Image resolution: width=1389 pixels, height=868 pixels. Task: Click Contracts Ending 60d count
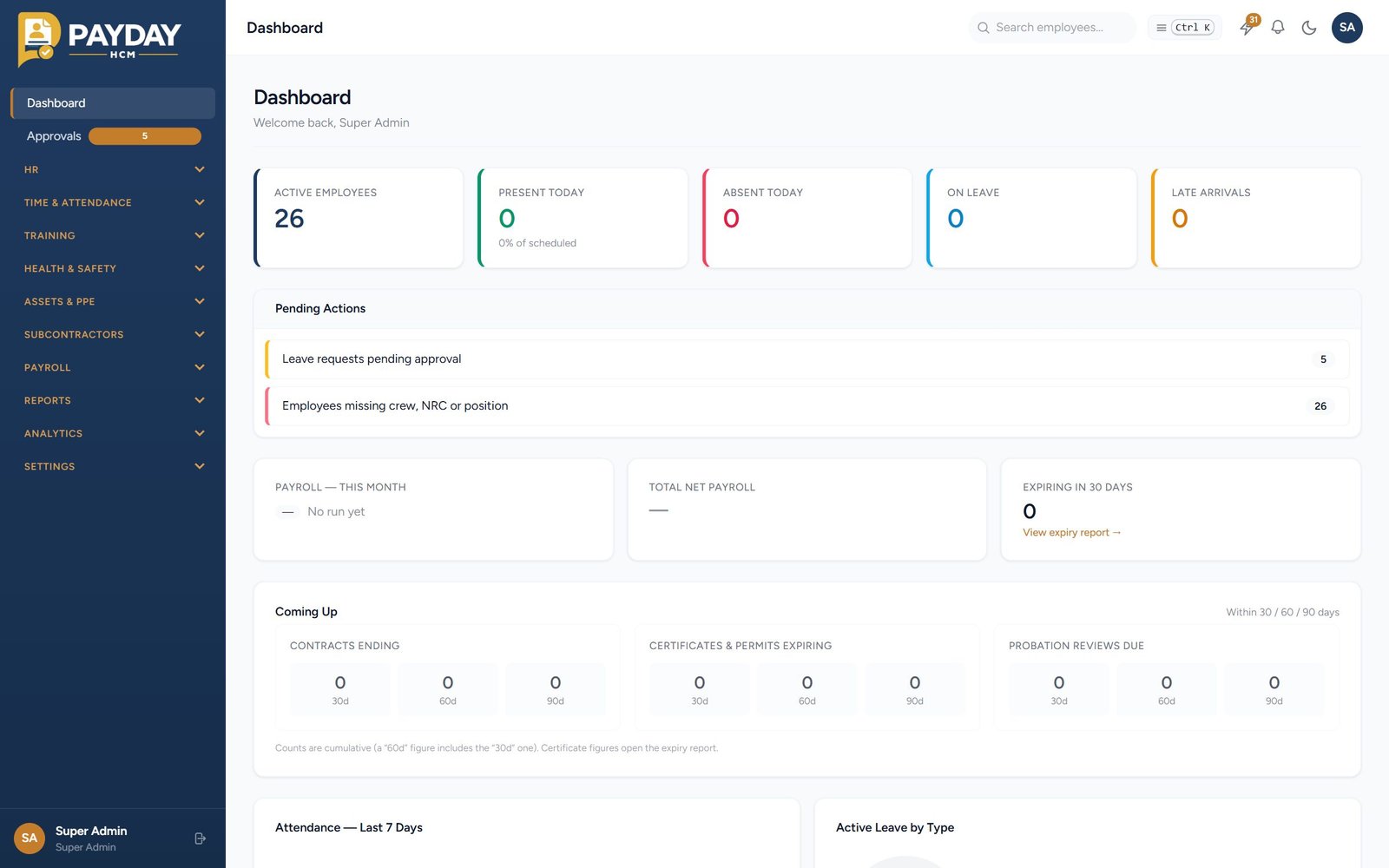coord(448,689)
